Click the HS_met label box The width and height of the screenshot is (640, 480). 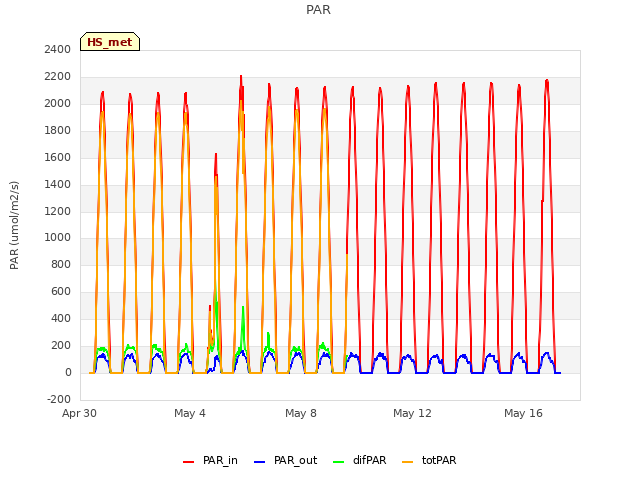(x=110, y=42)
